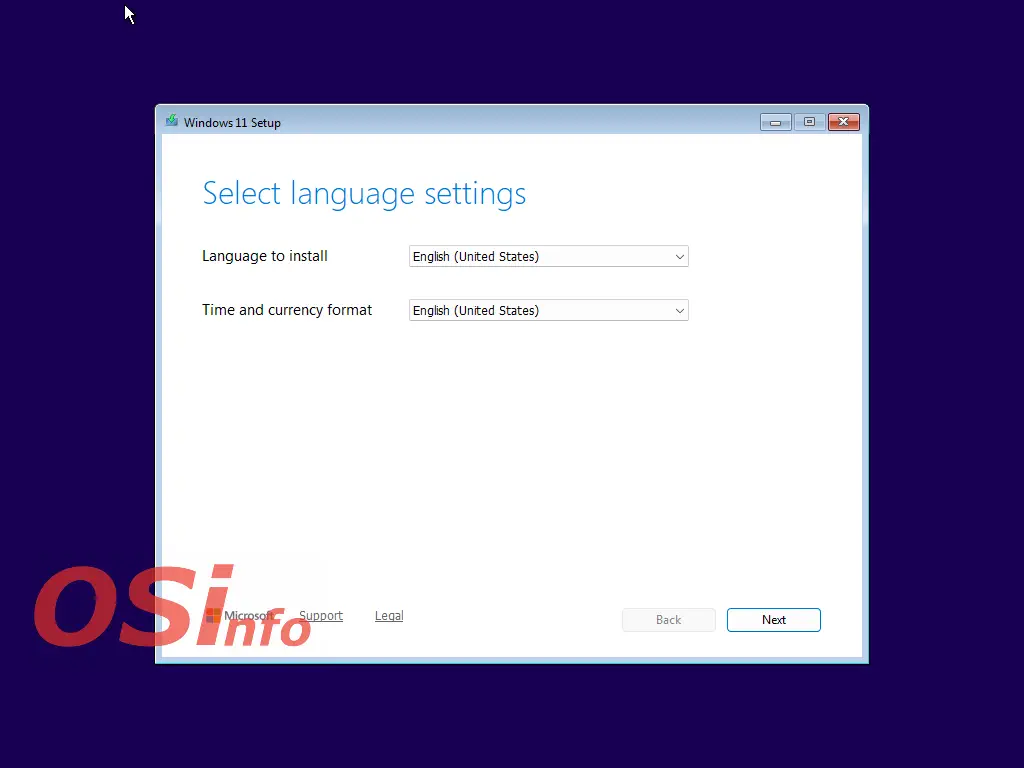The width and height of the screenshot is (1024, 768).
Task: Click the Microsoft wordmark text
Action: click(x=248, y=616)
